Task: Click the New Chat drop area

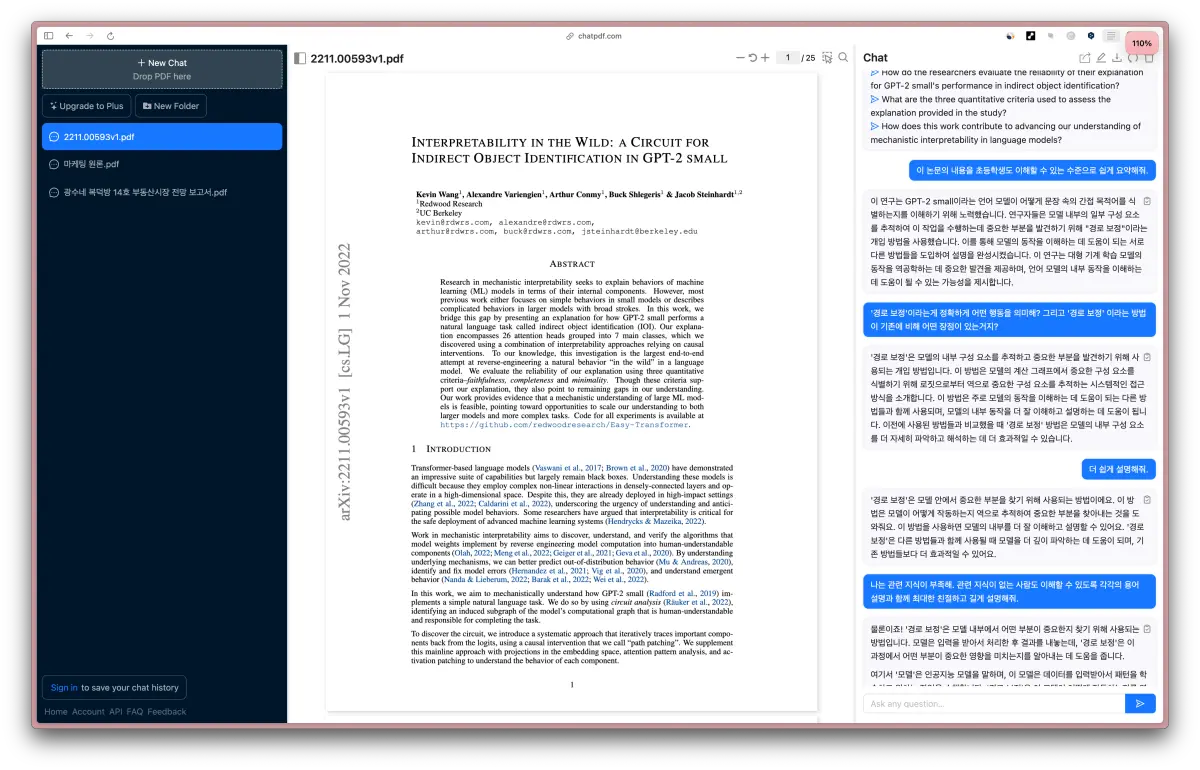Action: coord(162,69)
